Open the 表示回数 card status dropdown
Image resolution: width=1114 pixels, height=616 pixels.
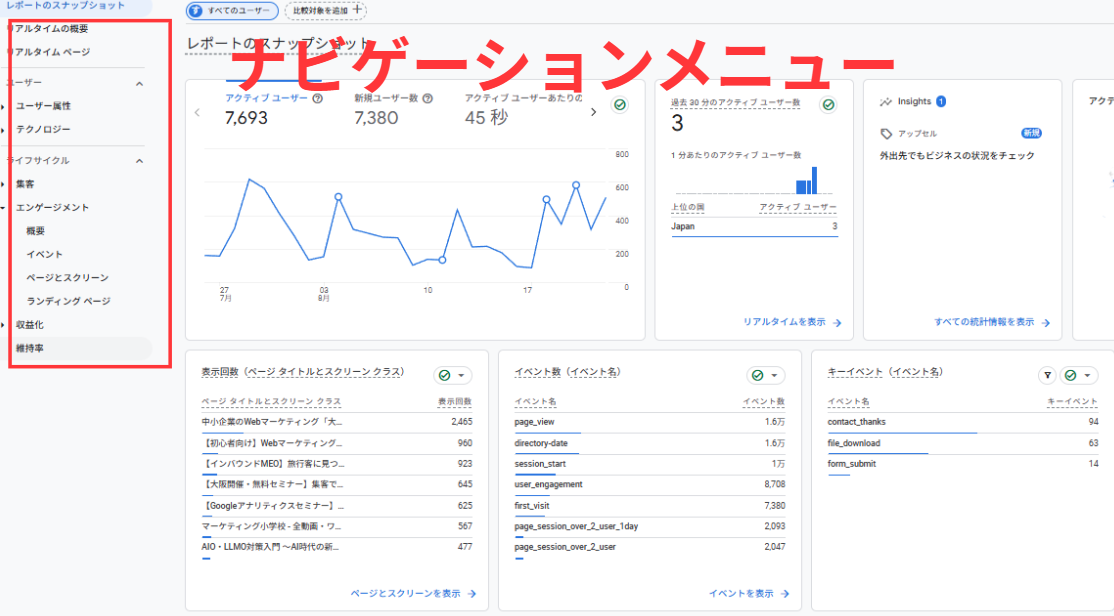tap(453, 375)
